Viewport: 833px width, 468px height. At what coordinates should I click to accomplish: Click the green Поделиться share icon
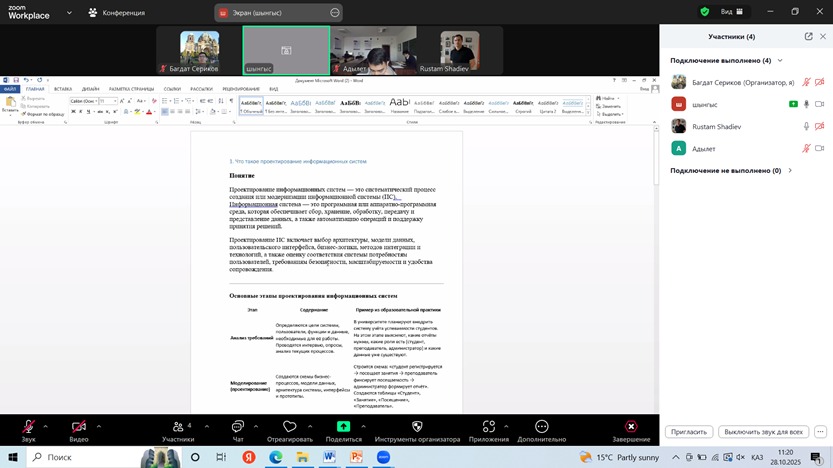click(x=343, y=427)
